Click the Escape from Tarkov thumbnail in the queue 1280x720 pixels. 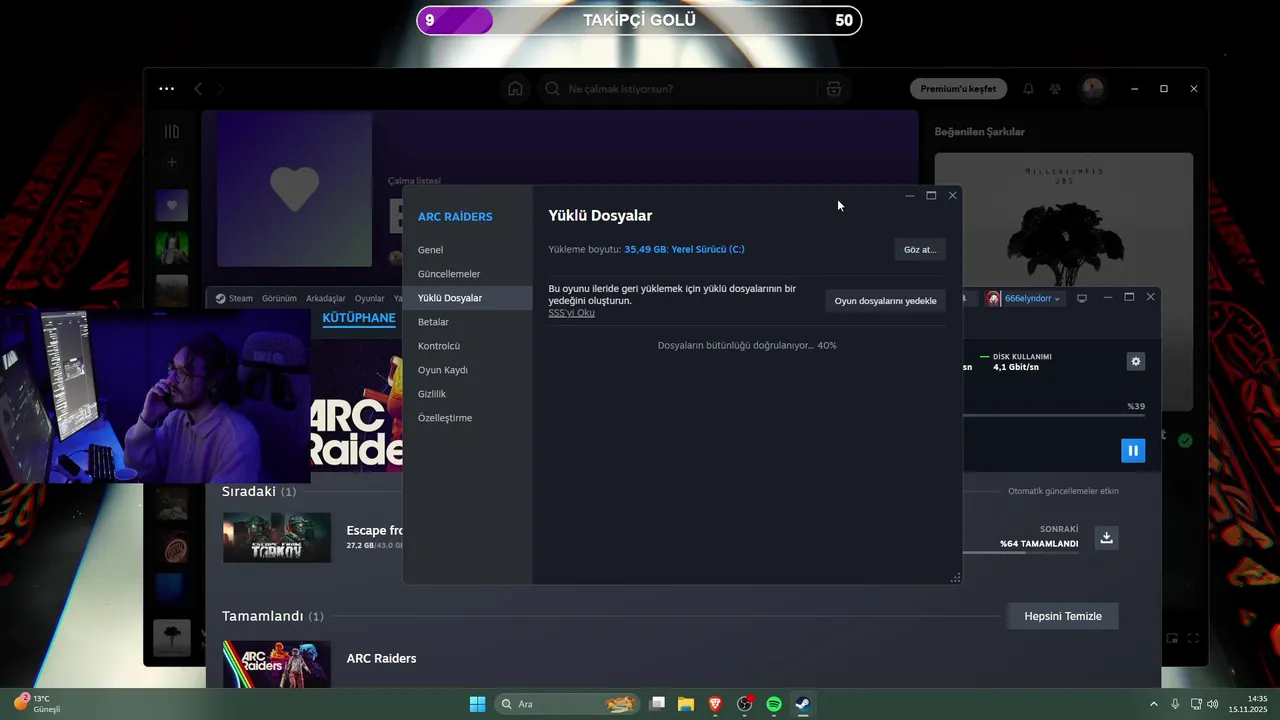pos(277,537)
